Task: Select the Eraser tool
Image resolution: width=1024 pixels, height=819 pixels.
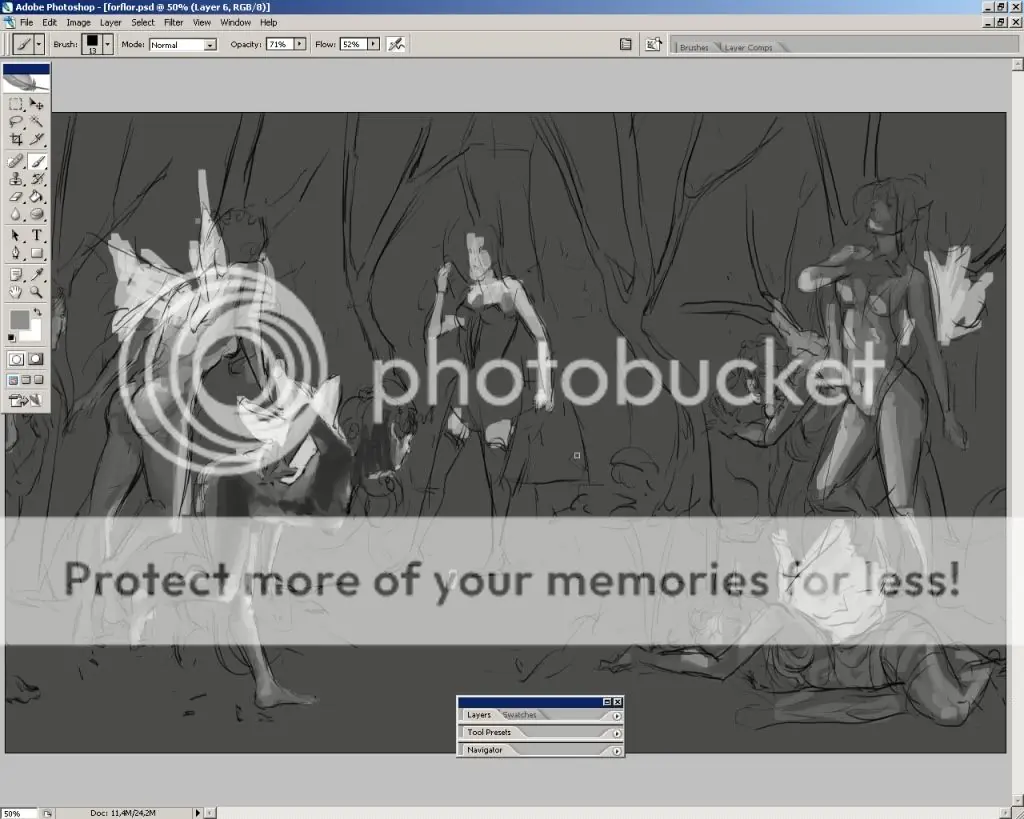Action: (x=16, y=197)
